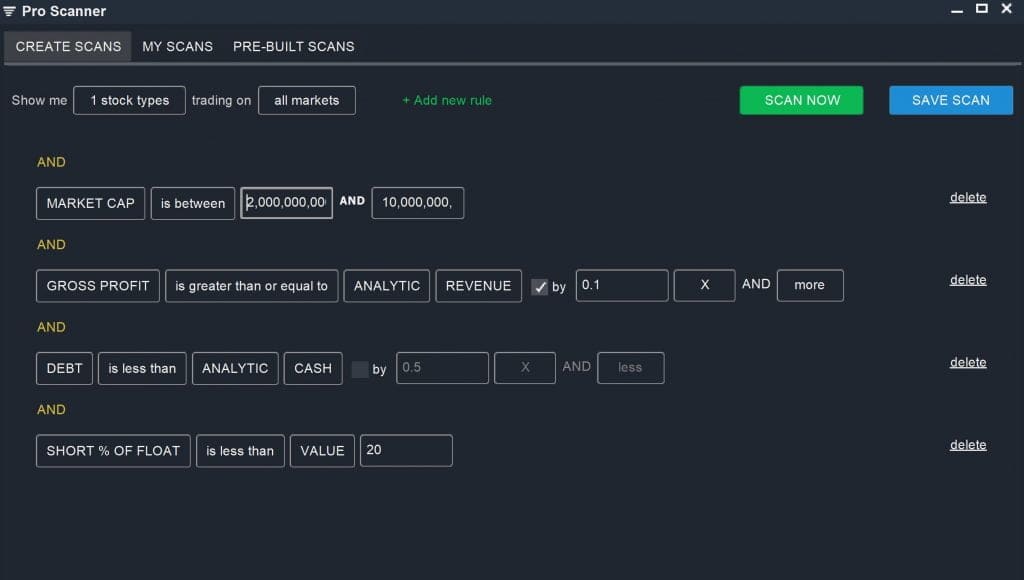
Task: Open the REVENUE analytic dropdown
Action: coord(478,285)
